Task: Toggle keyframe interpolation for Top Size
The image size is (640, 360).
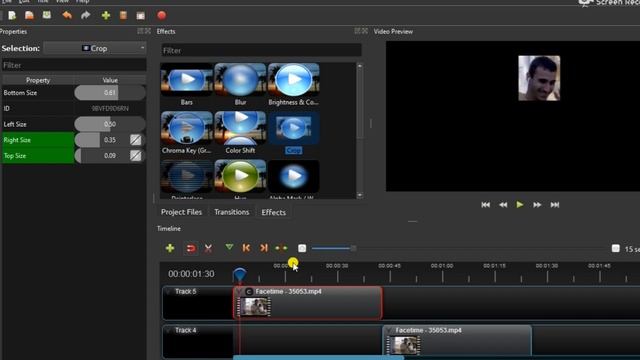Action: click(136, 156)
